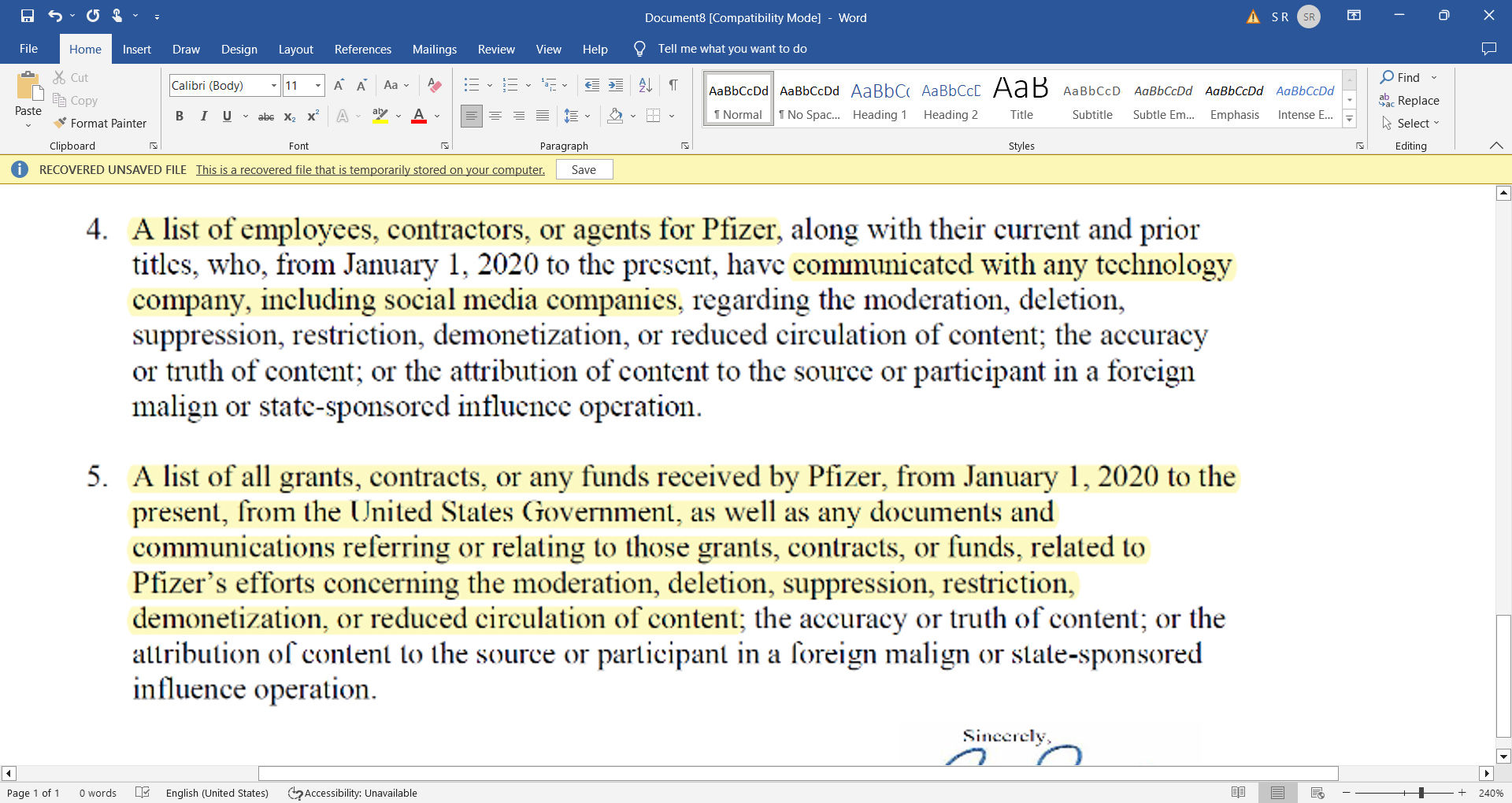The image size is (1512, 803).
Task: Apply strikethrough formatting
Action: [x=266, y=117]
